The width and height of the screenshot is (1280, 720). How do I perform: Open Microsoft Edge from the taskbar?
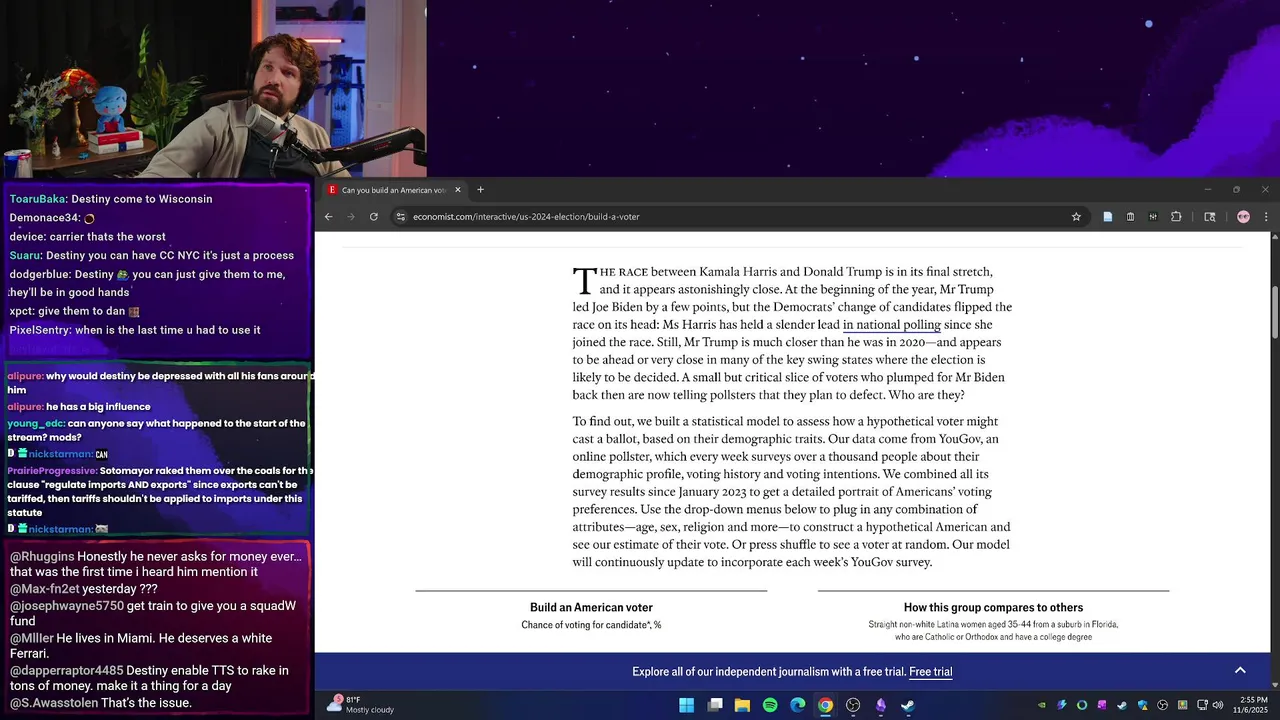pos(798,705)
